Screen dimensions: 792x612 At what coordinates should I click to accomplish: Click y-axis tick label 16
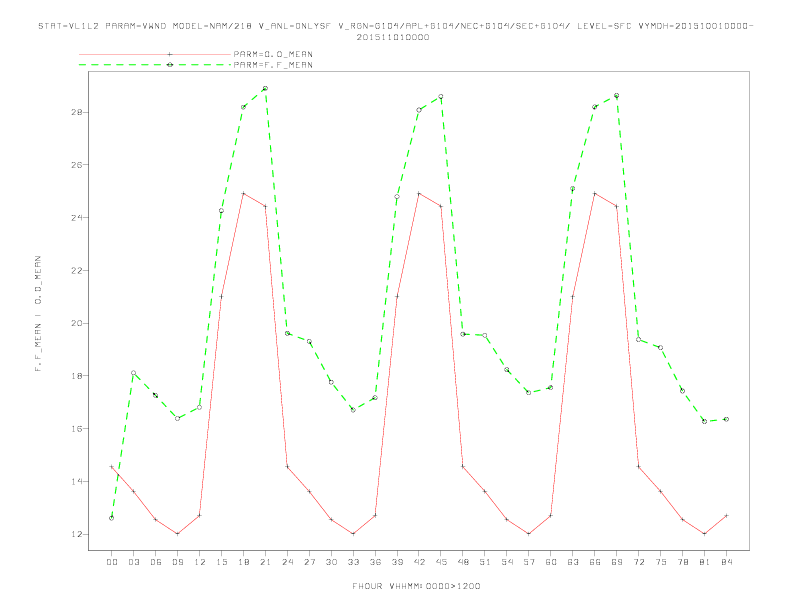click(77, 429)
